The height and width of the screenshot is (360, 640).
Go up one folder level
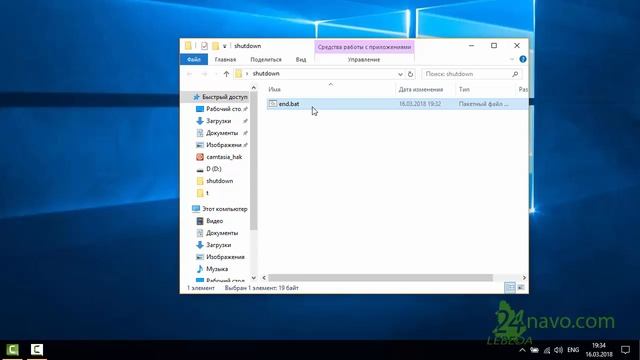(226, 74)
